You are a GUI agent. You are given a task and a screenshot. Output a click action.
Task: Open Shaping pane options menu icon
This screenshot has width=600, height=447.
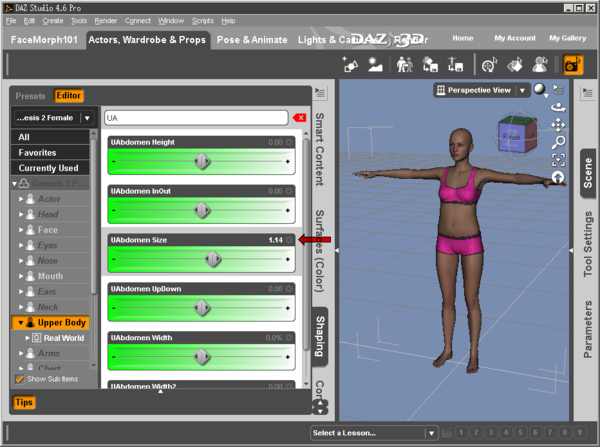[320, 92]
